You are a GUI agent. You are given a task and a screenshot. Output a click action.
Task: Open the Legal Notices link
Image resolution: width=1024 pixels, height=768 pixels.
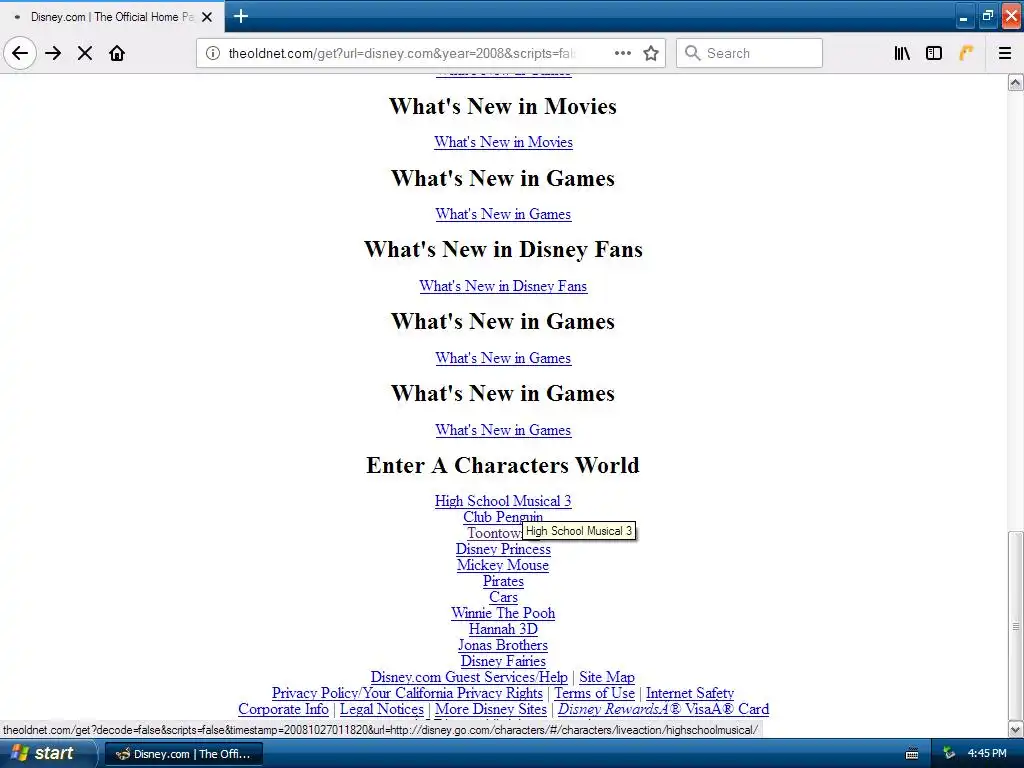click(x=381, y=709)
